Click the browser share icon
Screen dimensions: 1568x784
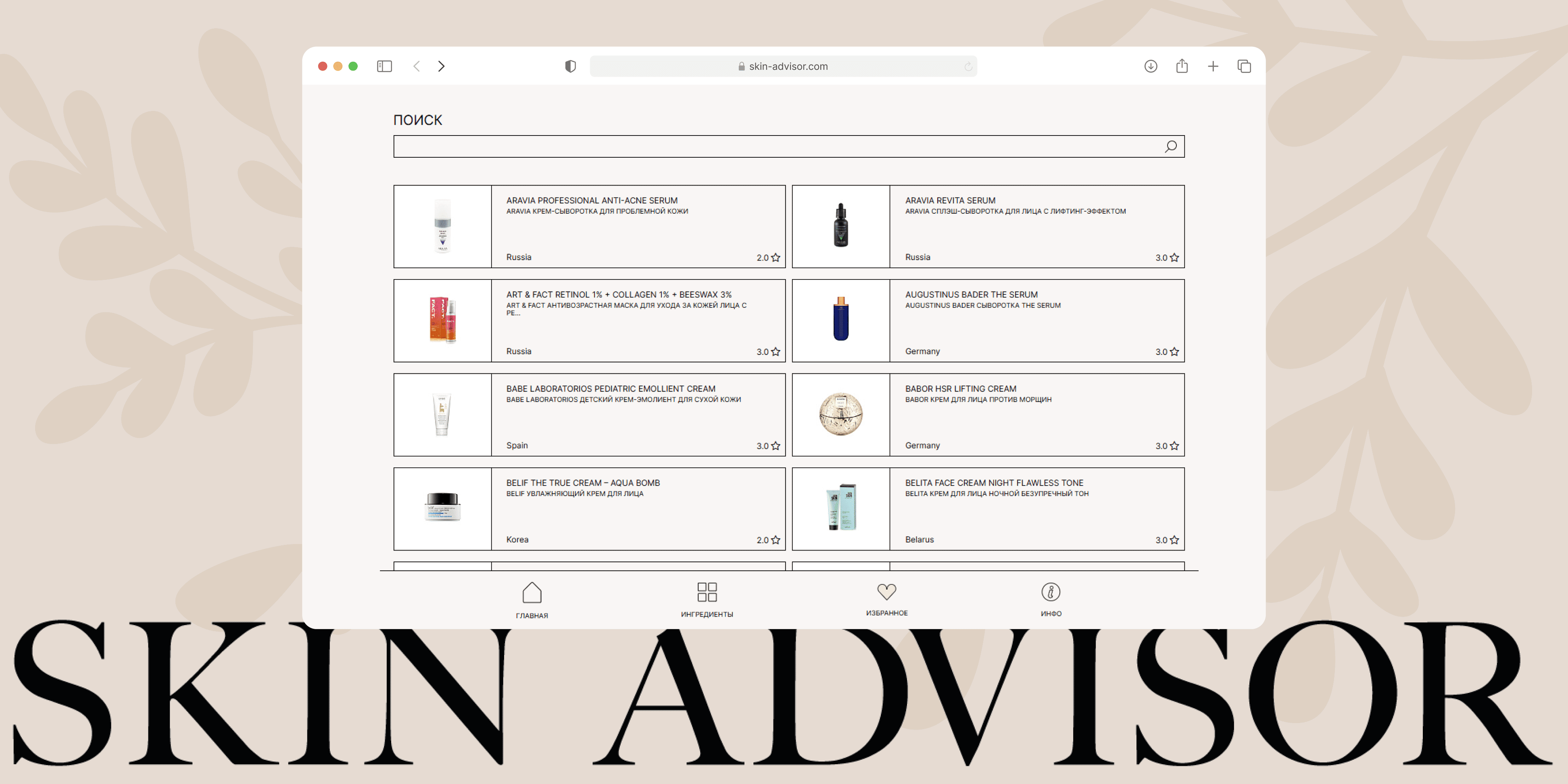point(1182,67)
